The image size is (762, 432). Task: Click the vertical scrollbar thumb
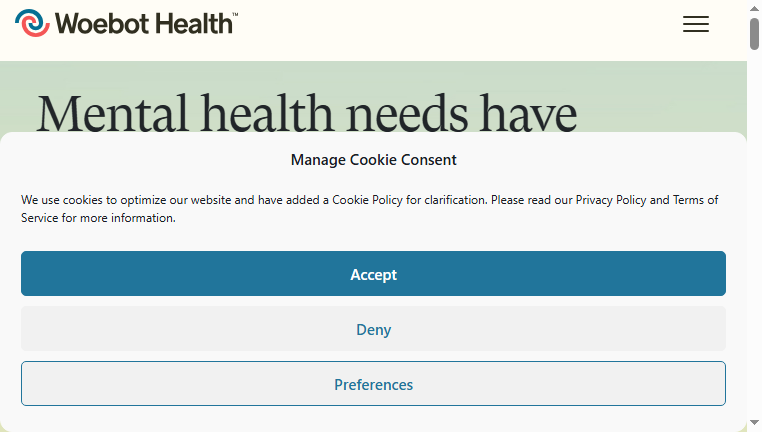click(x=754, y=34)
